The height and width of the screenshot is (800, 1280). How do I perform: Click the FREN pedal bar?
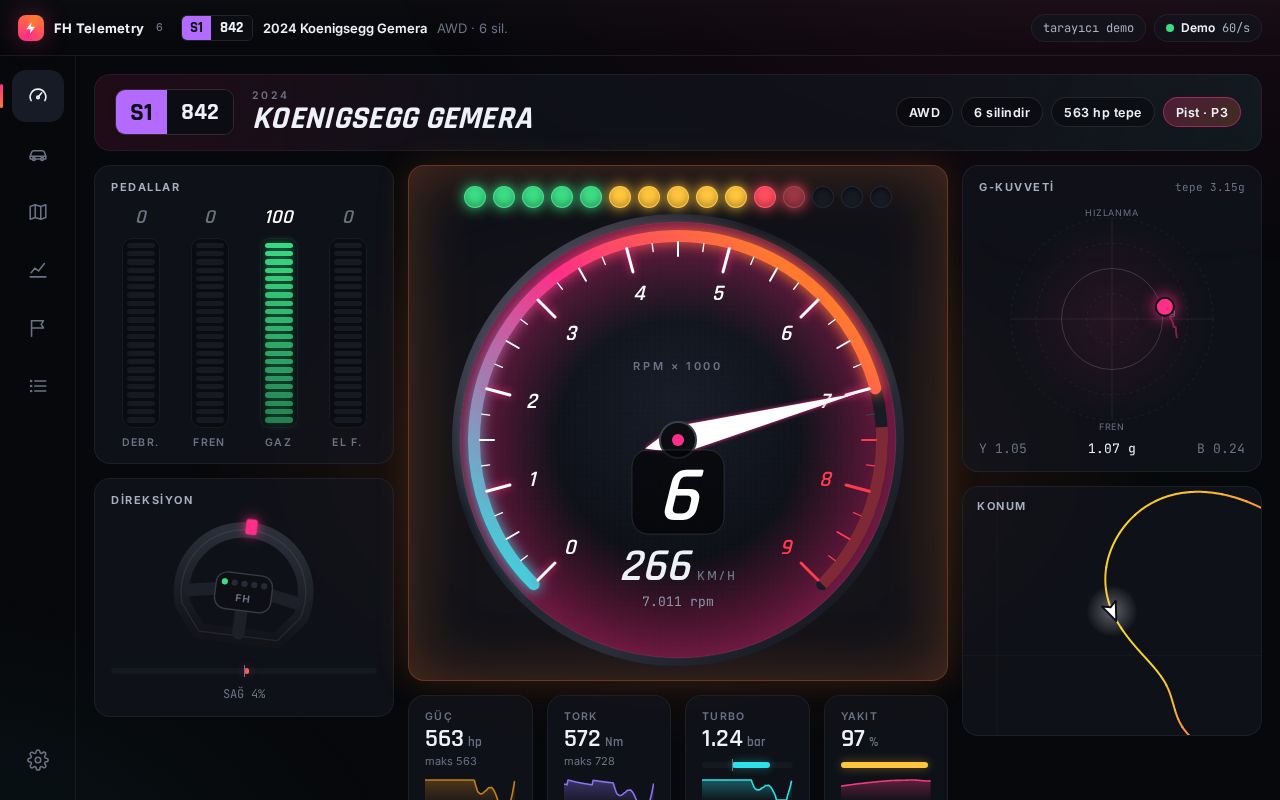click(x=210, y=333)
